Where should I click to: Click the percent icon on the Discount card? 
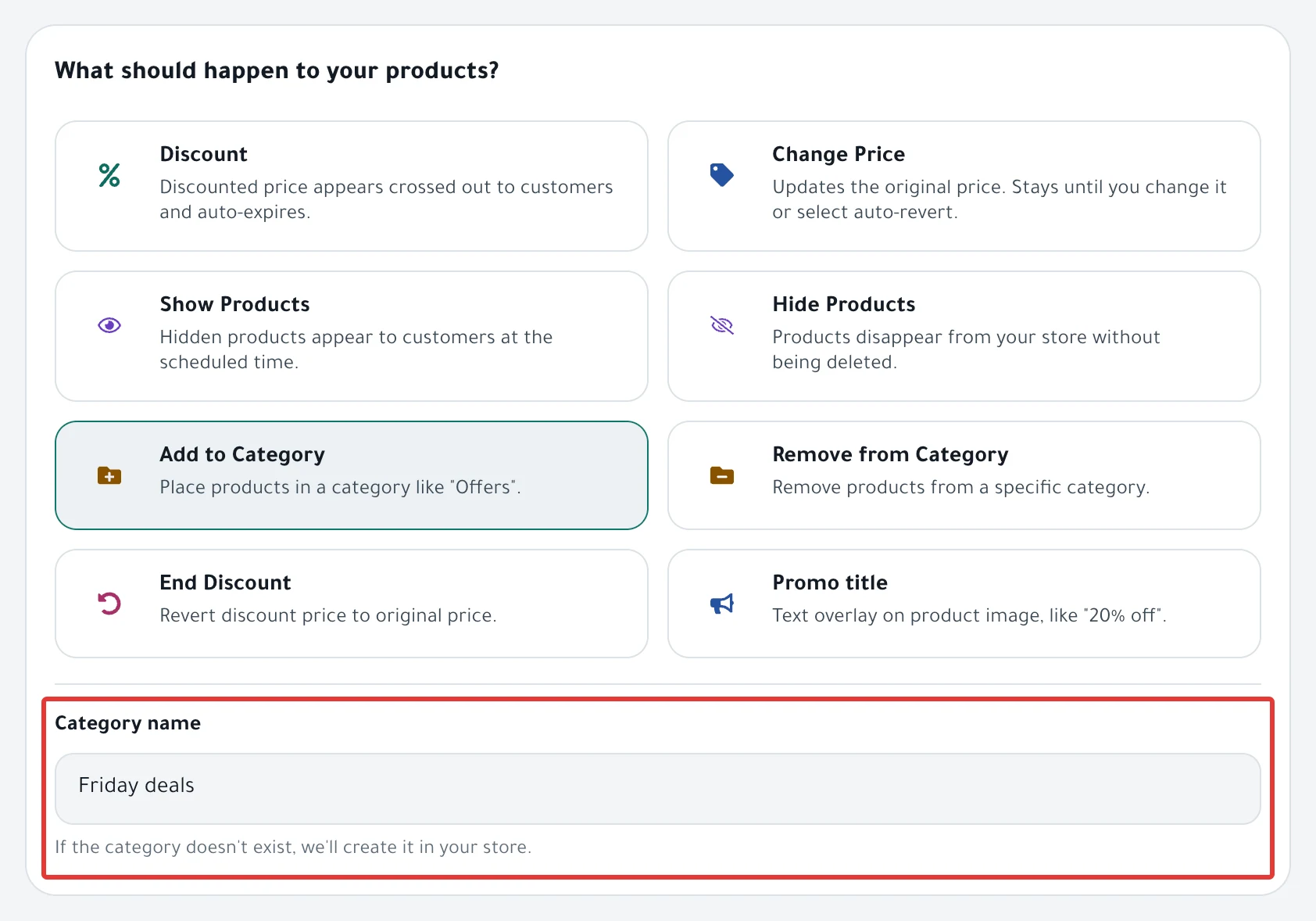109,175
